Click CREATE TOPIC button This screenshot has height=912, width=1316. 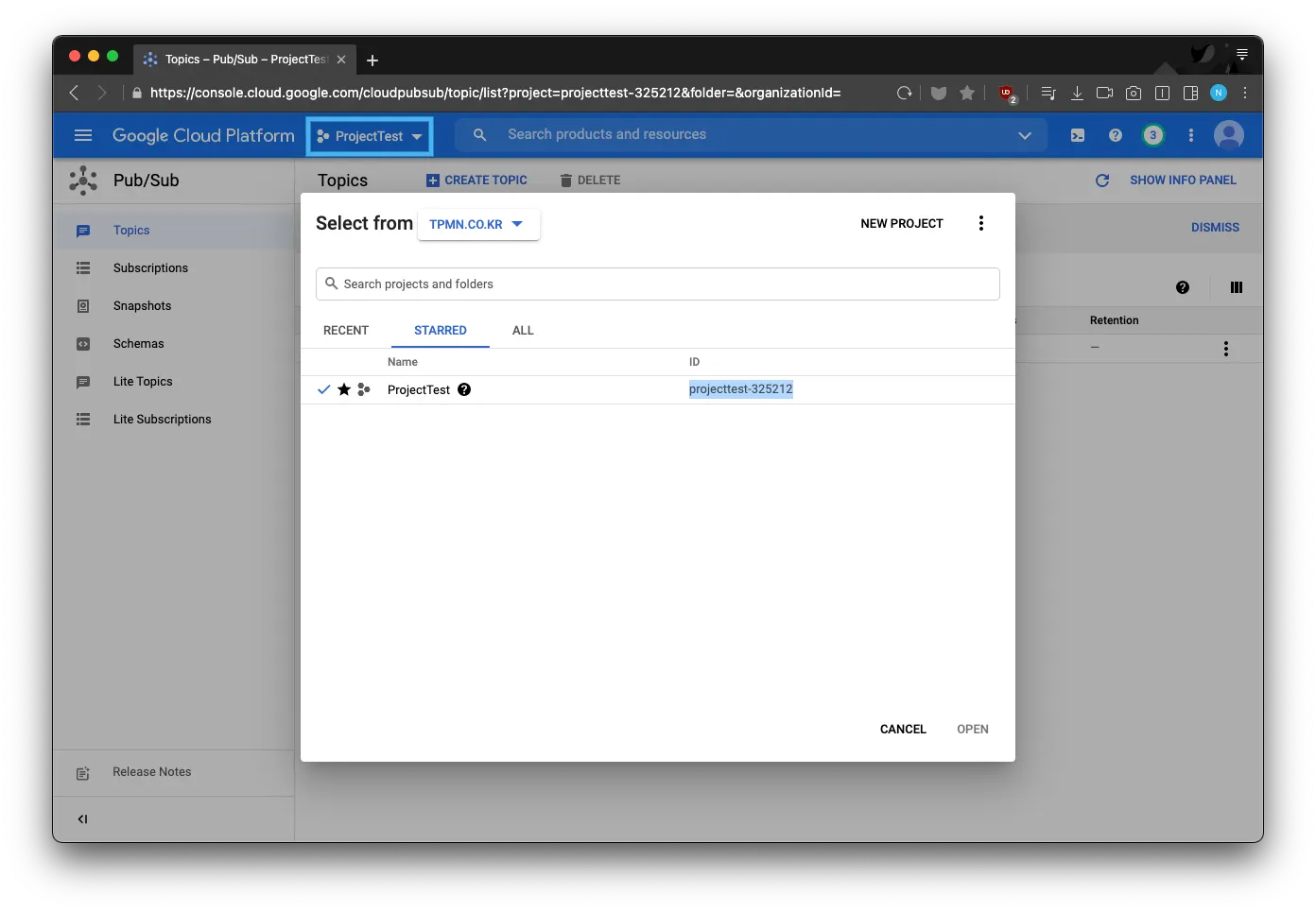(x=476, y=181)
